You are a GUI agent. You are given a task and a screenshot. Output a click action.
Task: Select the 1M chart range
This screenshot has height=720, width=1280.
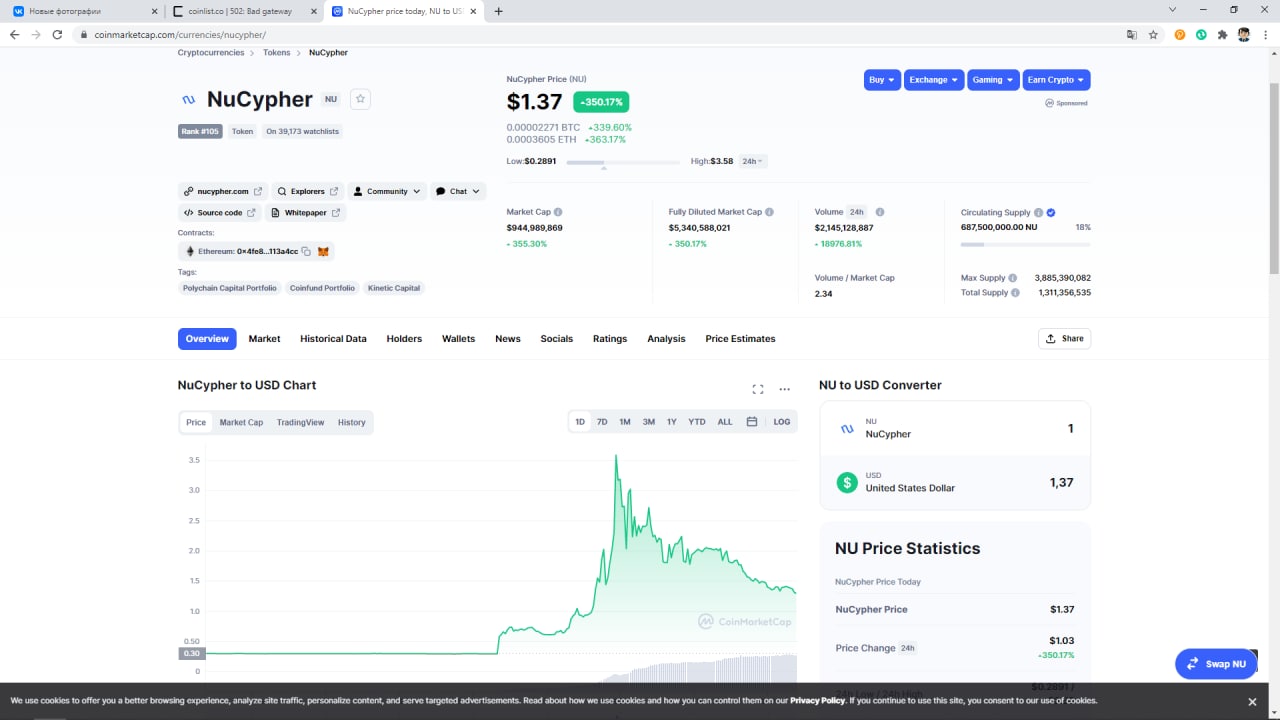pos(625,422)
